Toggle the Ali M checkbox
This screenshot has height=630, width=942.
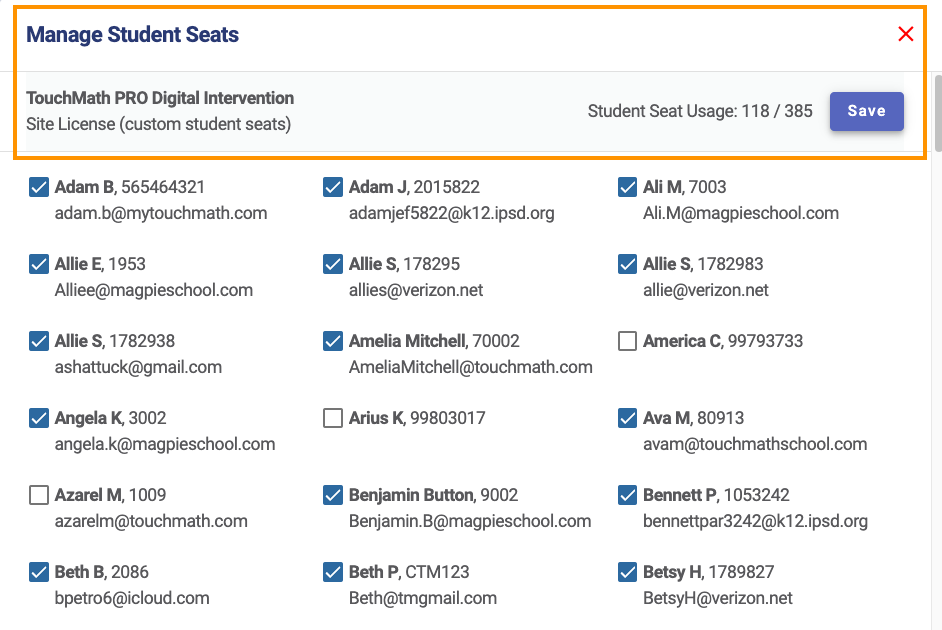point(627,187)
